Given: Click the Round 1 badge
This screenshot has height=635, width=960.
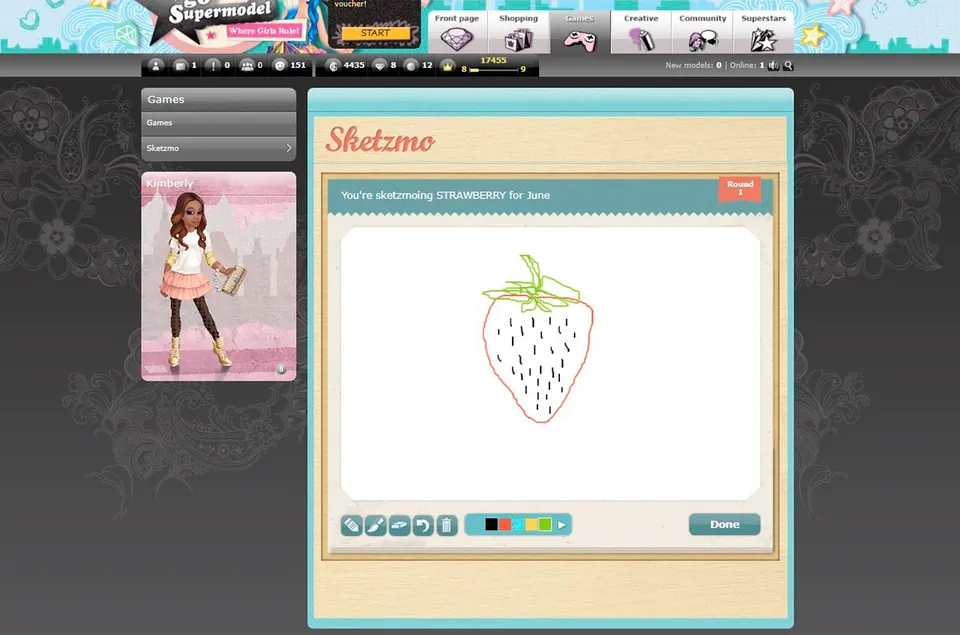Looking at the screenshot, I should click(740, 189).
